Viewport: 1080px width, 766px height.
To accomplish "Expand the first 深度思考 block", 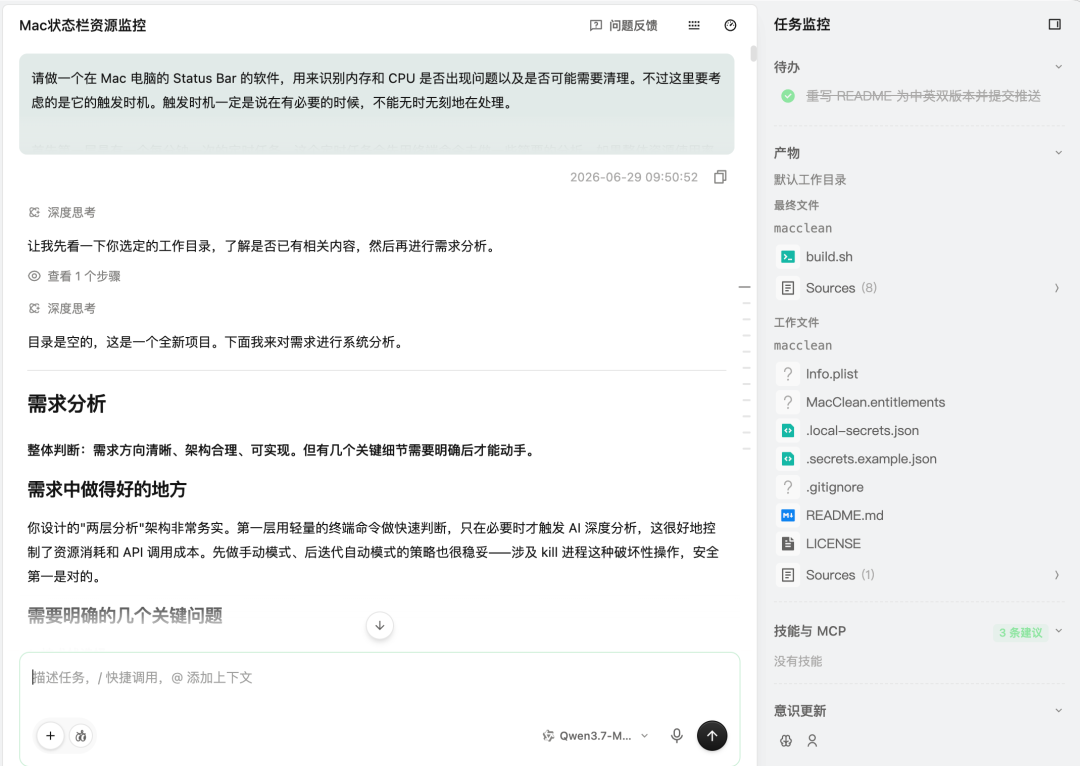I will [71, 212].
